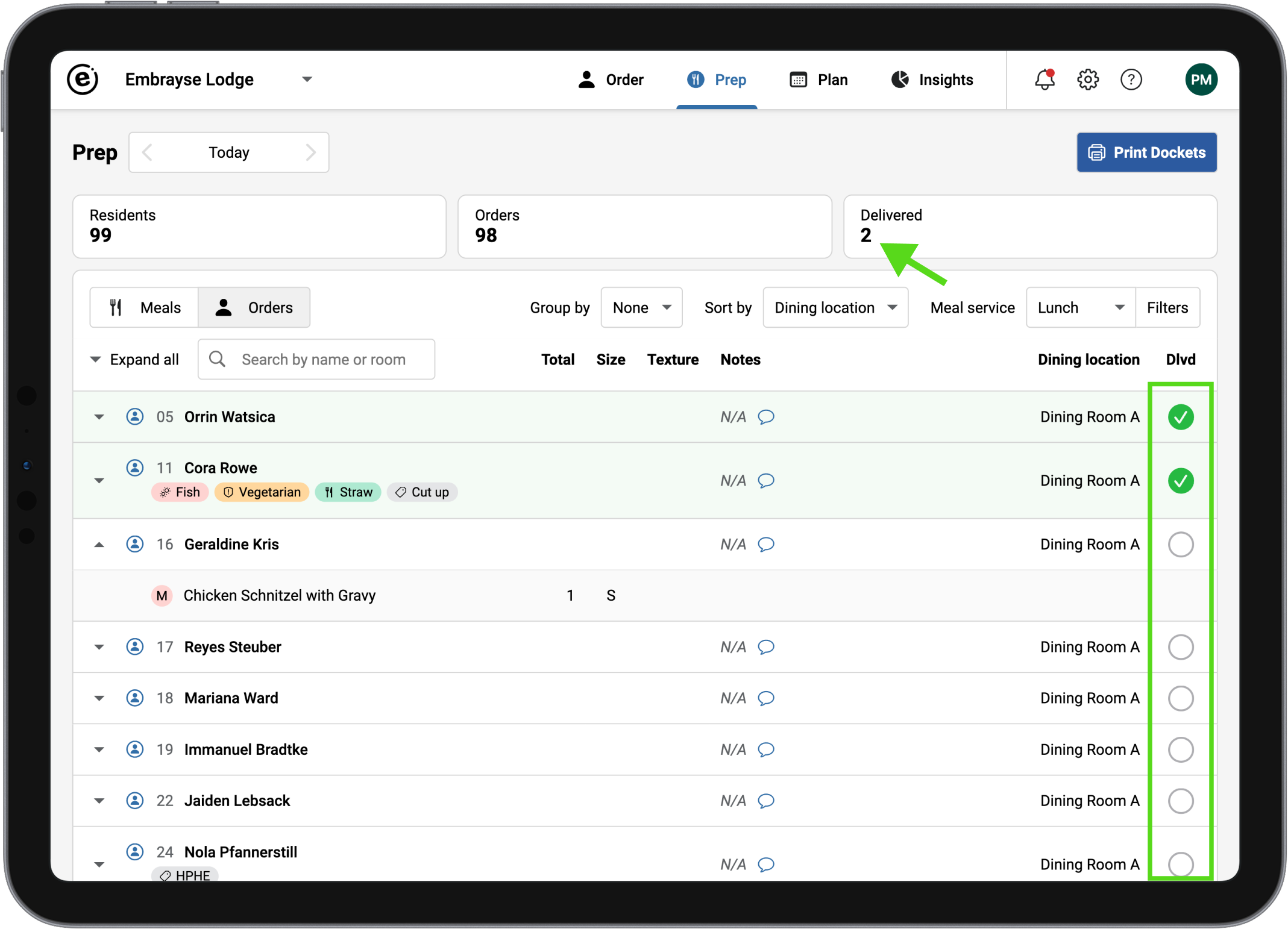Open the Filters button

[1167, 308]
